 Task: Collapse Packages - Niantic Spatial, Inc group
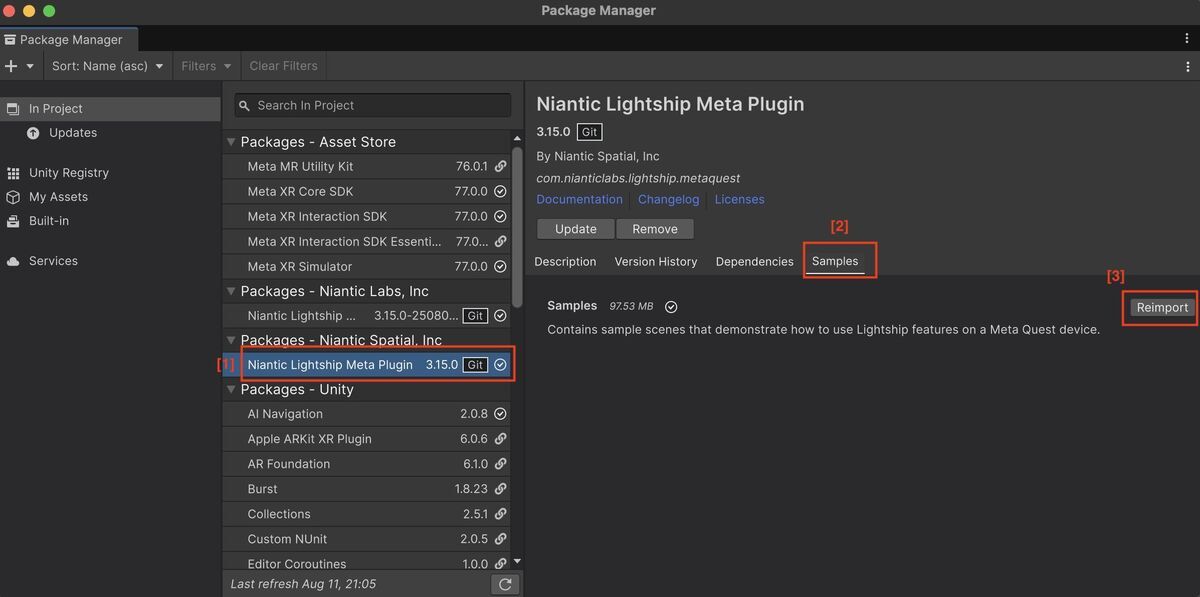231,340
